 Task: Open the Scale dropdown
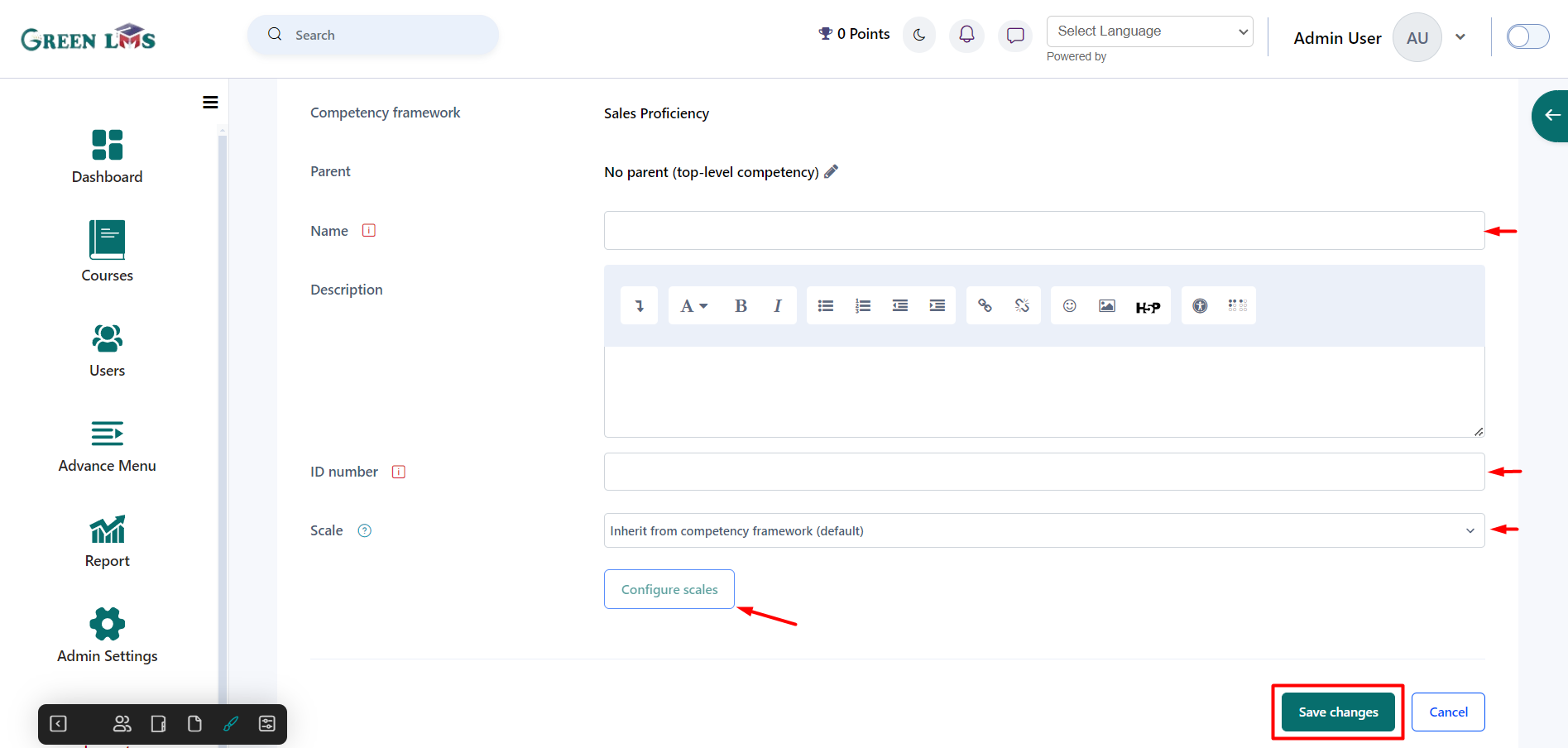(1044, 530)
